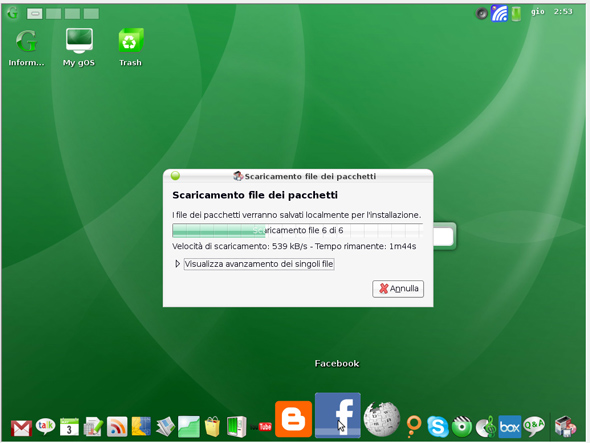Click the green button in the dialog title bar
This screenshot has height=443, width=590.
pos(175,175)
